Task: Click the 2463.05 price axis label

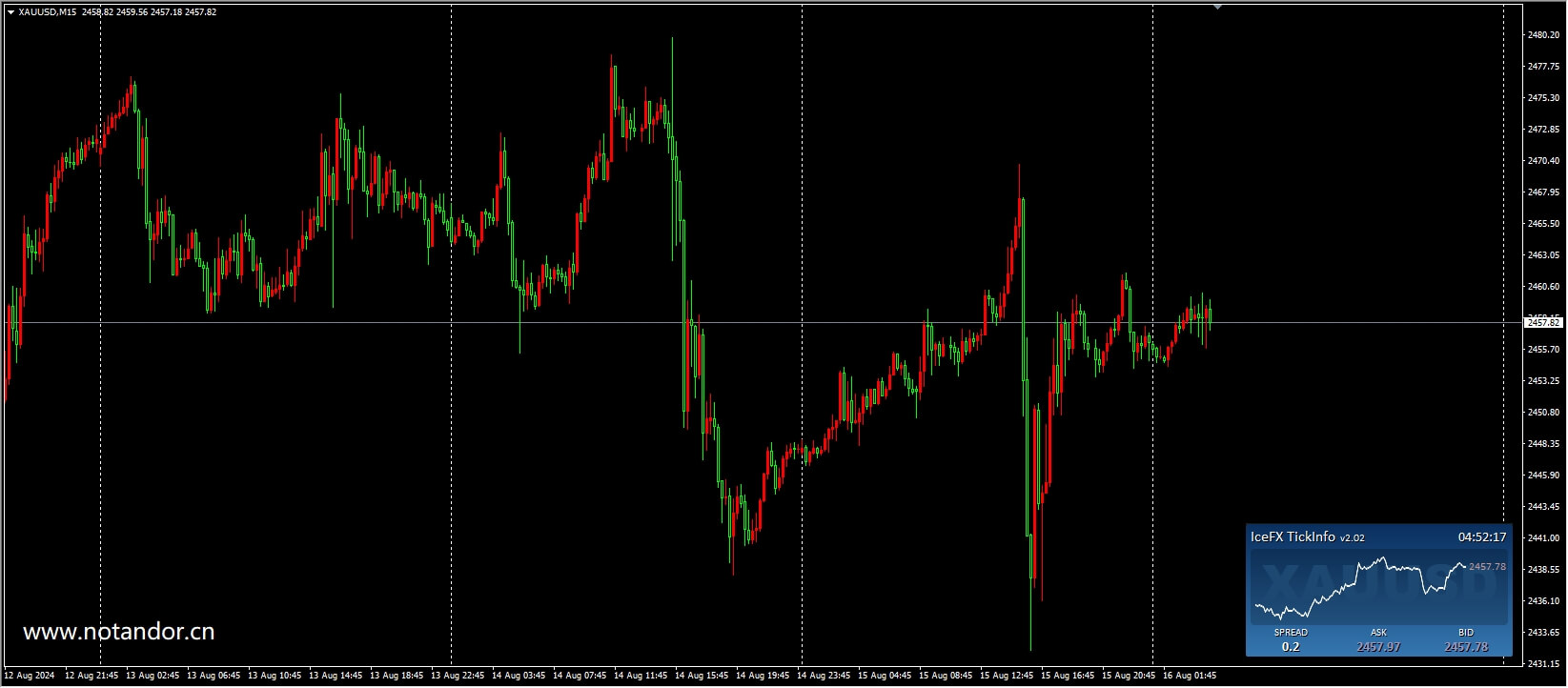Action: pyautogui.click(x=1543, y=255)
